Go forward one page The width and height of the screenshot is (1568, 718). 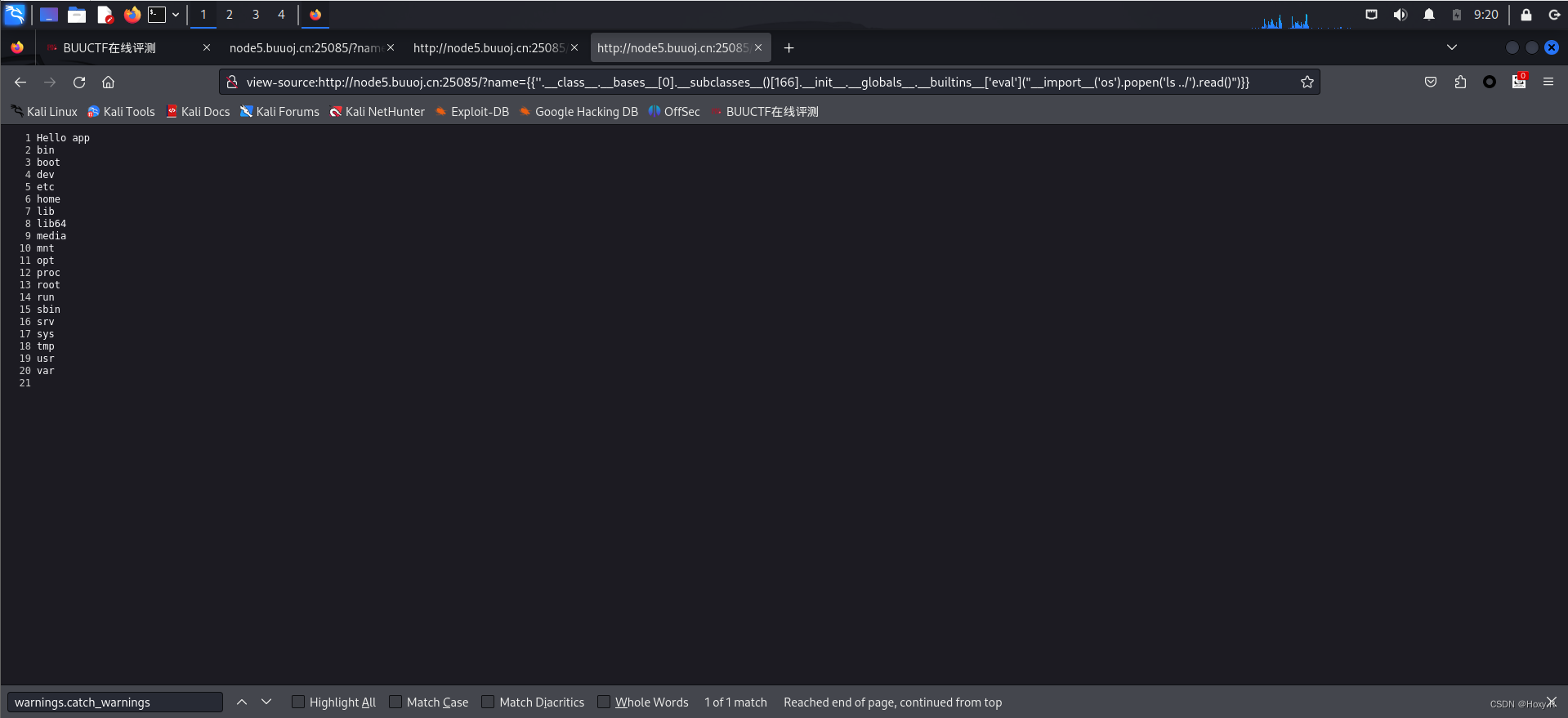click(50, 82)
